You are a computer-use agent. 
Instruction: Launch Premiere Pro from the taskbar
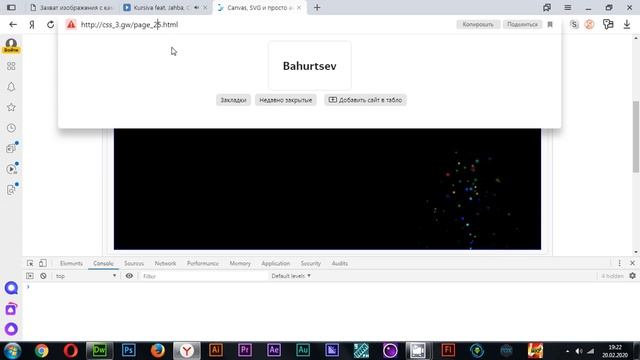coord(244,351)
